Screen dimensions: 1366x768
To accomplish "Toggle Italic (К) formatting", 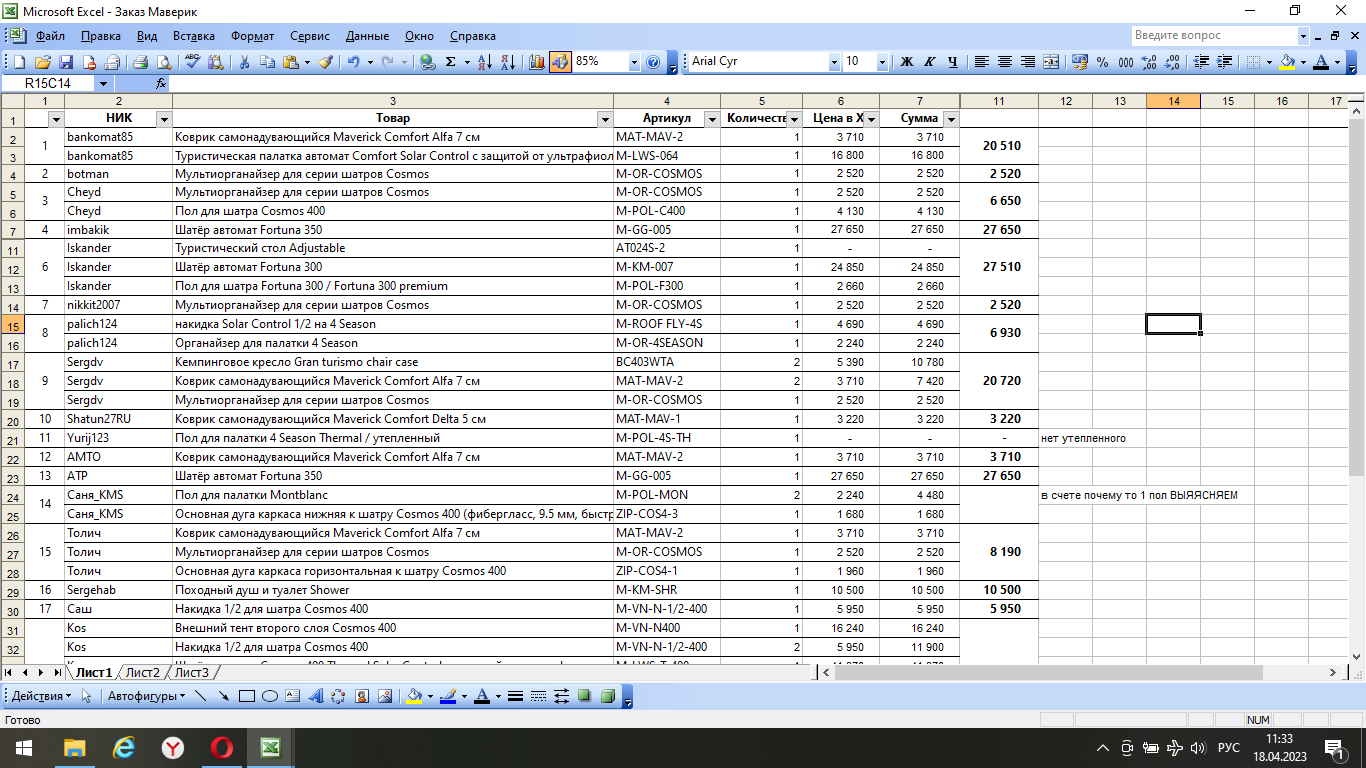I will coord(930,62).
